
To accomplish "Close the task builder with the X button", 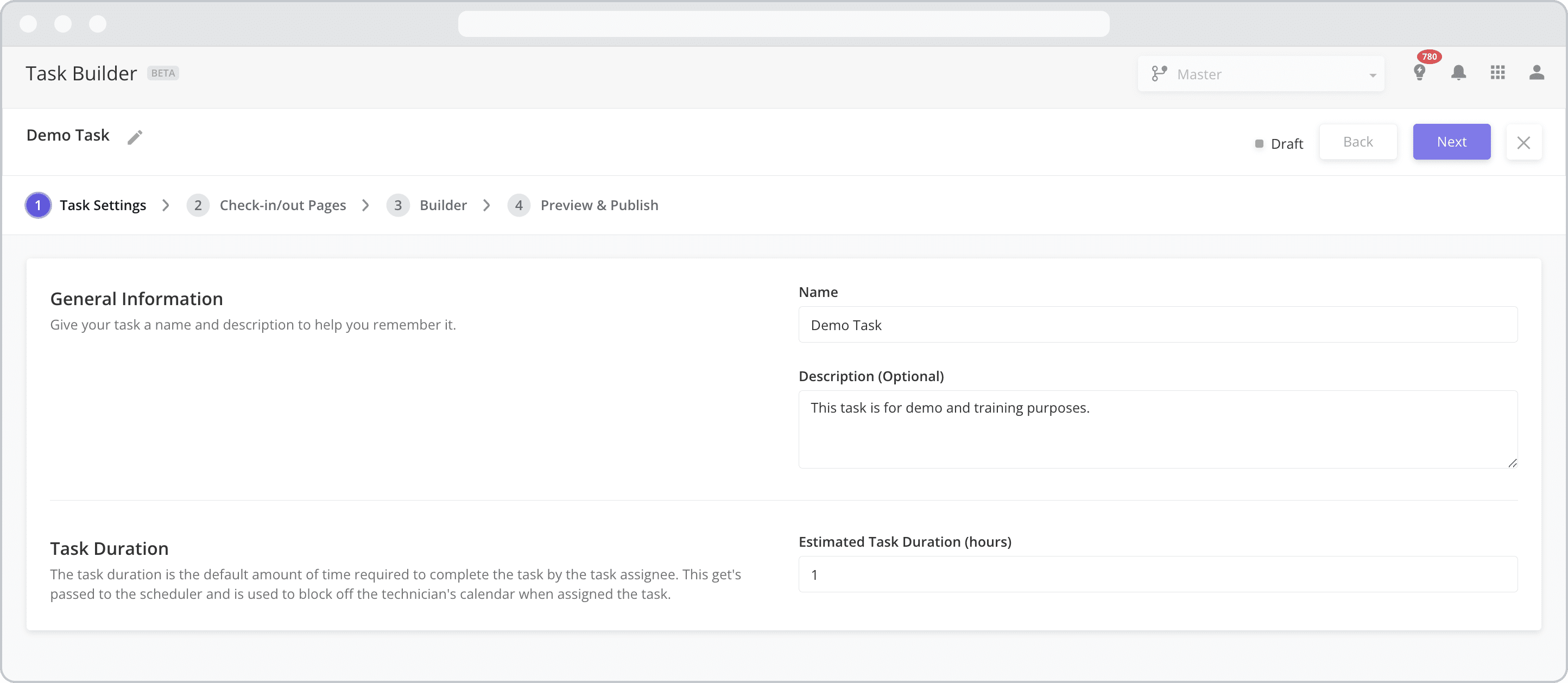I will [1523, 142].
